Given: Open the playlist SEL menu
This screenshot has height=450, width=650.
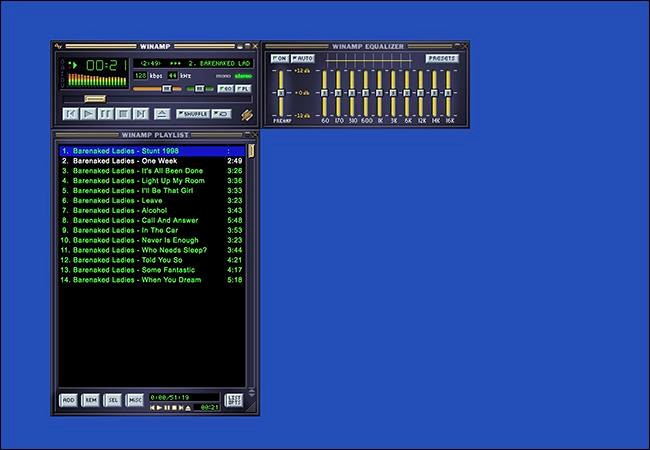Looking at the screenshot, I should click(x=113, y=400).
